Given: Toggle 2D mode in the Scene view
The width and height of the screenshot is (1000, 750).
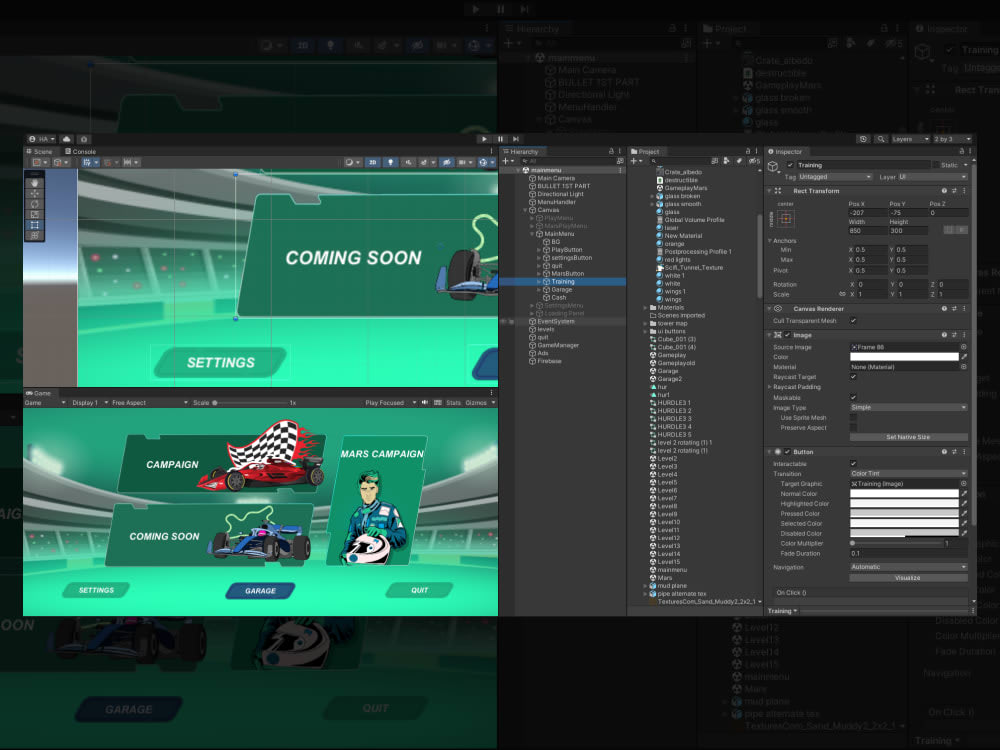Looking at the screenshot, I should tap(372, 162).
